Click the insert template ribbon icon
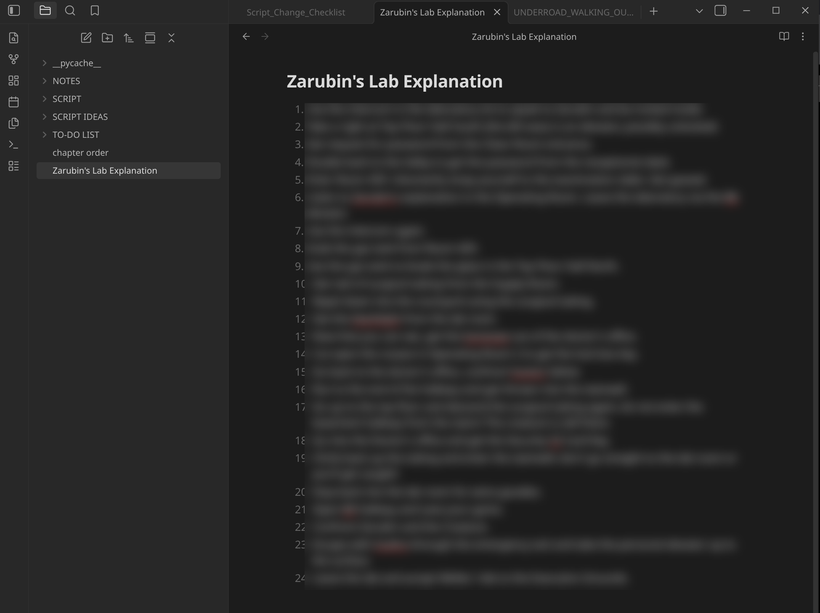The width and height of the screenshot is (820, 613). point(14,123)
